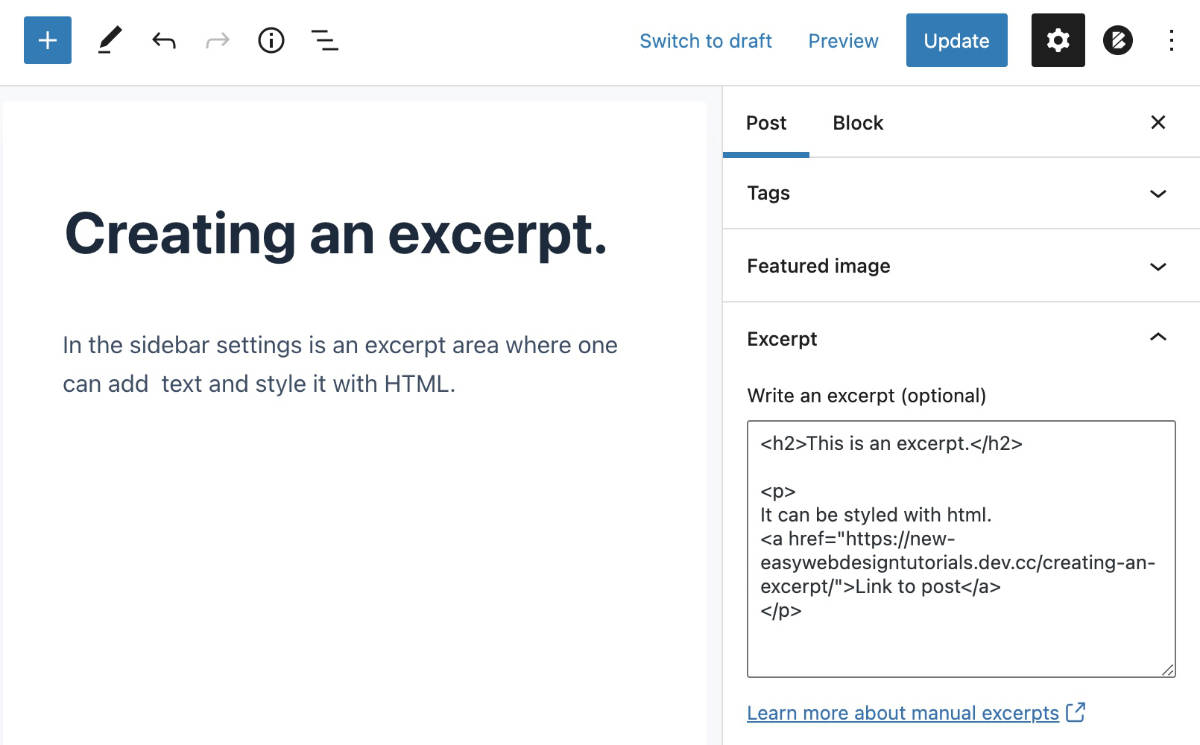Expand the Tags panel

coord(961,193)
